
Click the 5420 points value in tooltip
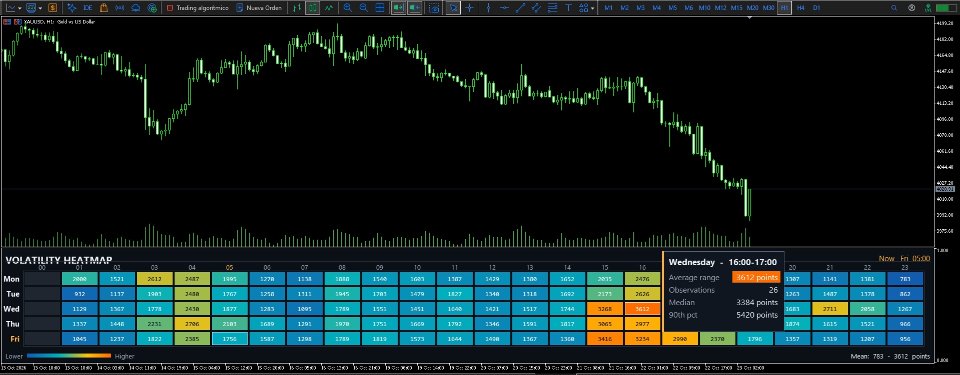pyautogui.click(x=757, y=315)
